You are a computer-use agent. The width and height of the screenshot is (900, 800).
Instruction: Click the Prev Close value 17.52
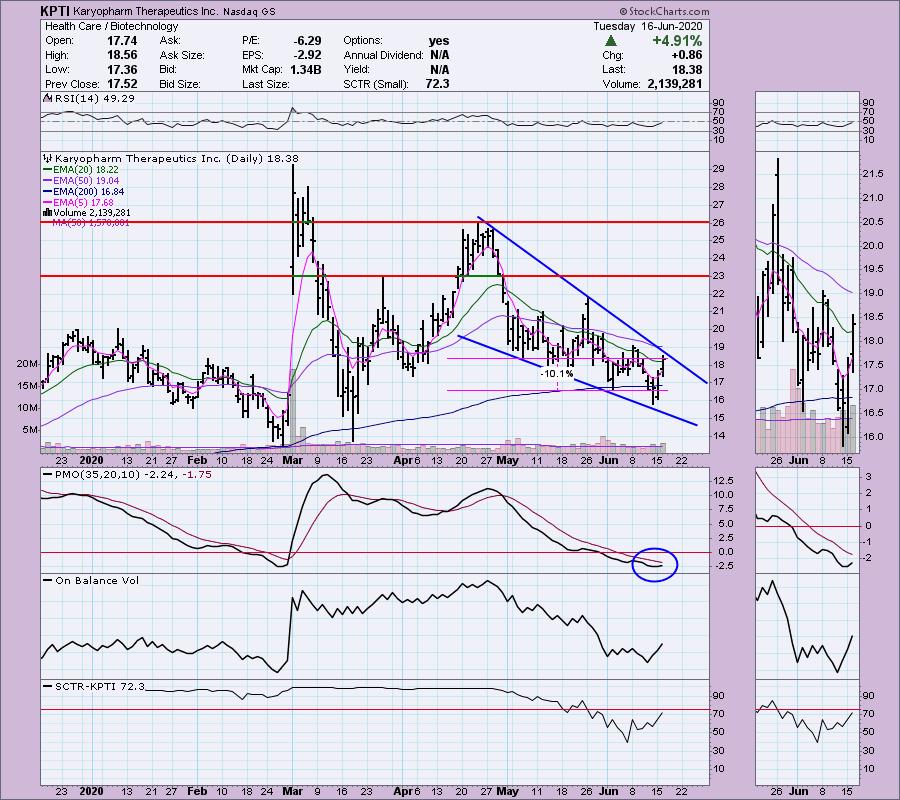(122, 84)
